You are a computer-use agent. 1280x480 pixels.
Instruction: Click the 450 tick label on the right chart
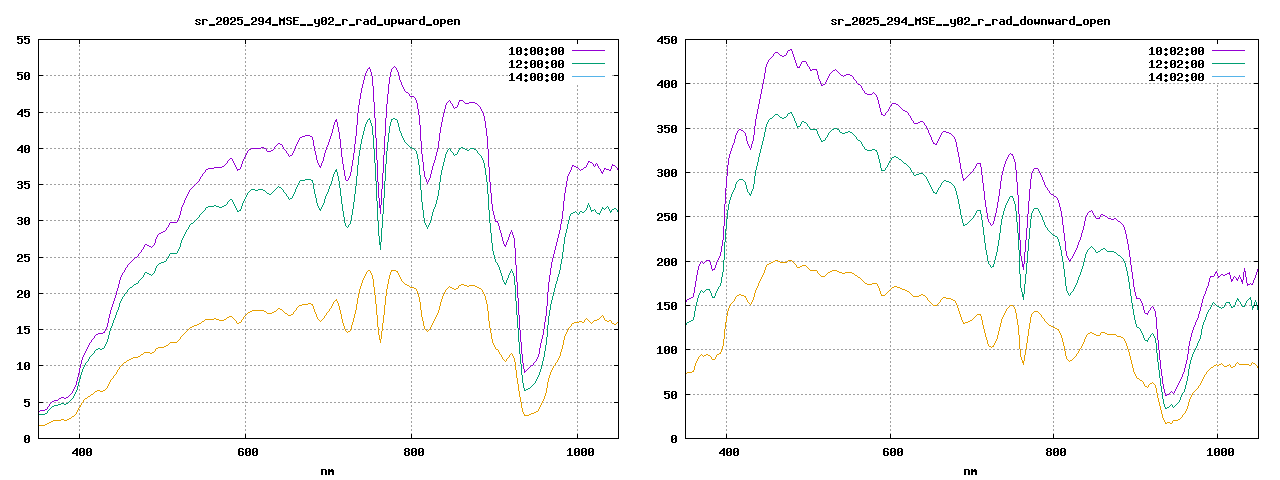coord(666,40)
